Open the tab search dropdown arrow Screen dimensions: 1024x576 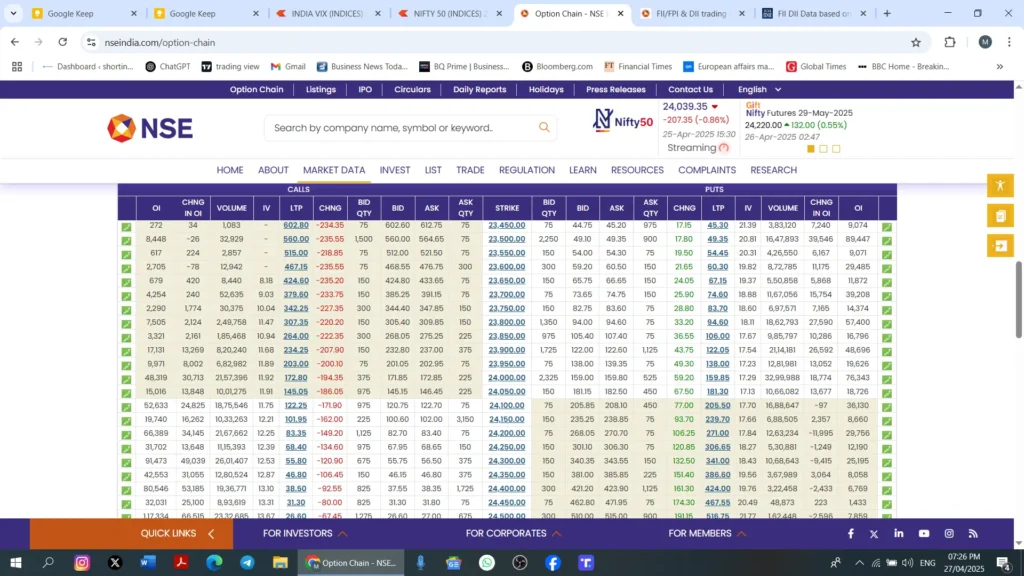(x=13, y=13)
